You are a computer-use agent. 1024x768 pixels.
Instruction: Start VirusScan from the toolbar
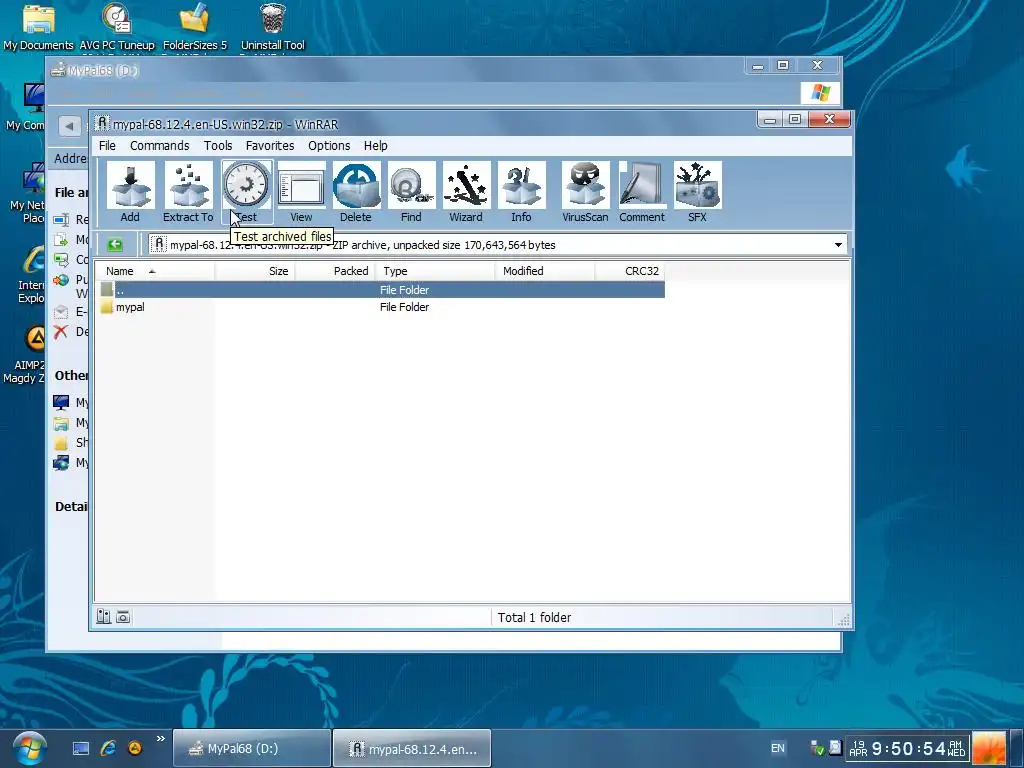point(585,192)
